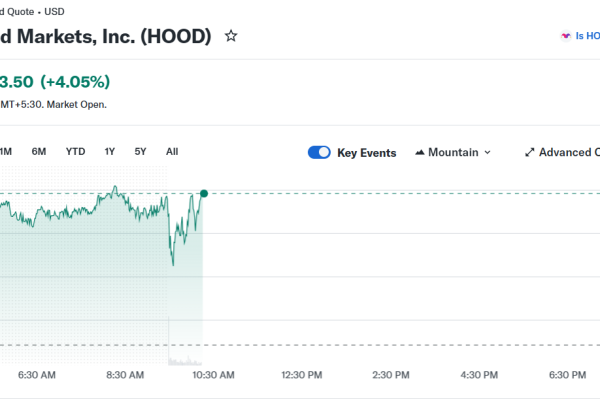Switch chart to YTD range

click(75, 152)
